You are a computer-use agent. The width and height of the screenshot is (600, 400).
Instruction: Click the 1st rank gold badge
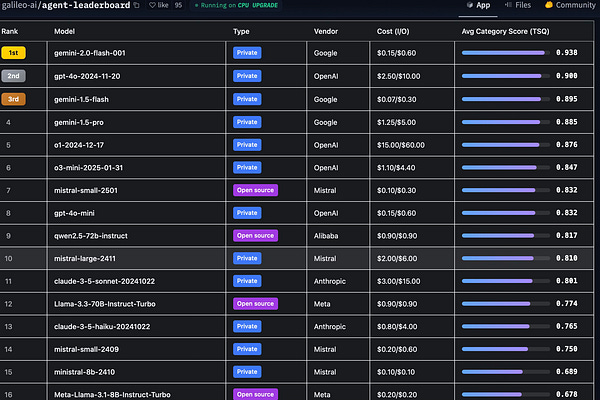[x=13, y=53]
